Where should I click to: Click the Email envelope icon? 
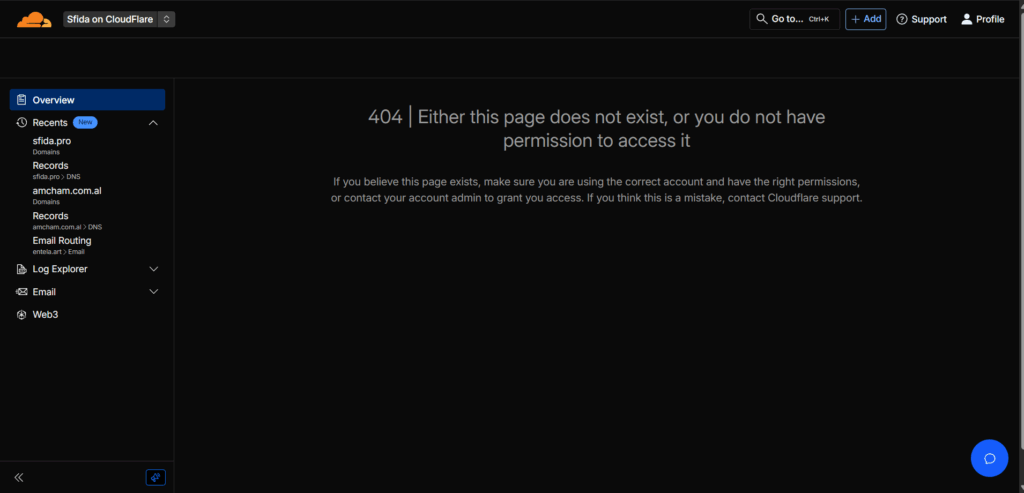[x=22, y=292]
